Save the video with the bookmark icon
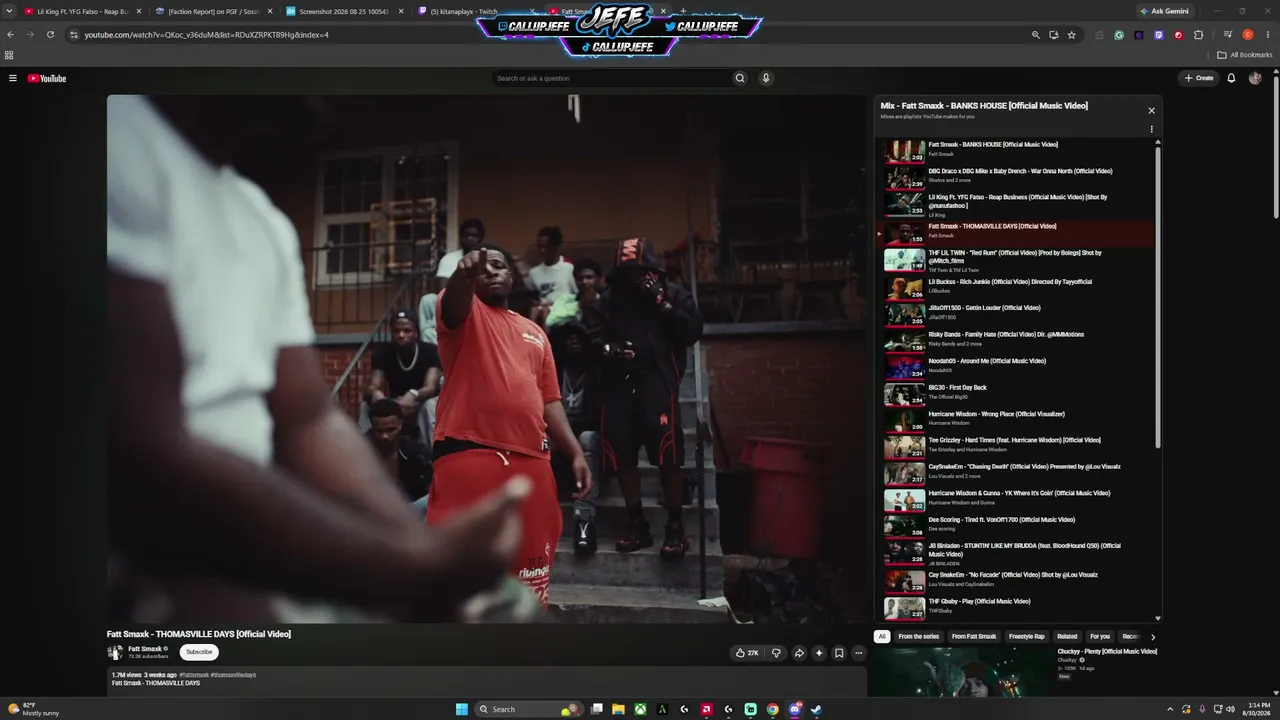 coord(839,653)
